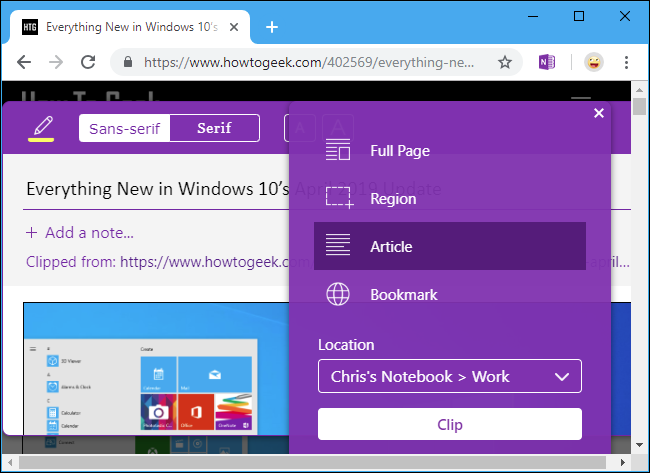Switch preview font to Serif
Screen dimensions: 650x473
pos(214,129)
